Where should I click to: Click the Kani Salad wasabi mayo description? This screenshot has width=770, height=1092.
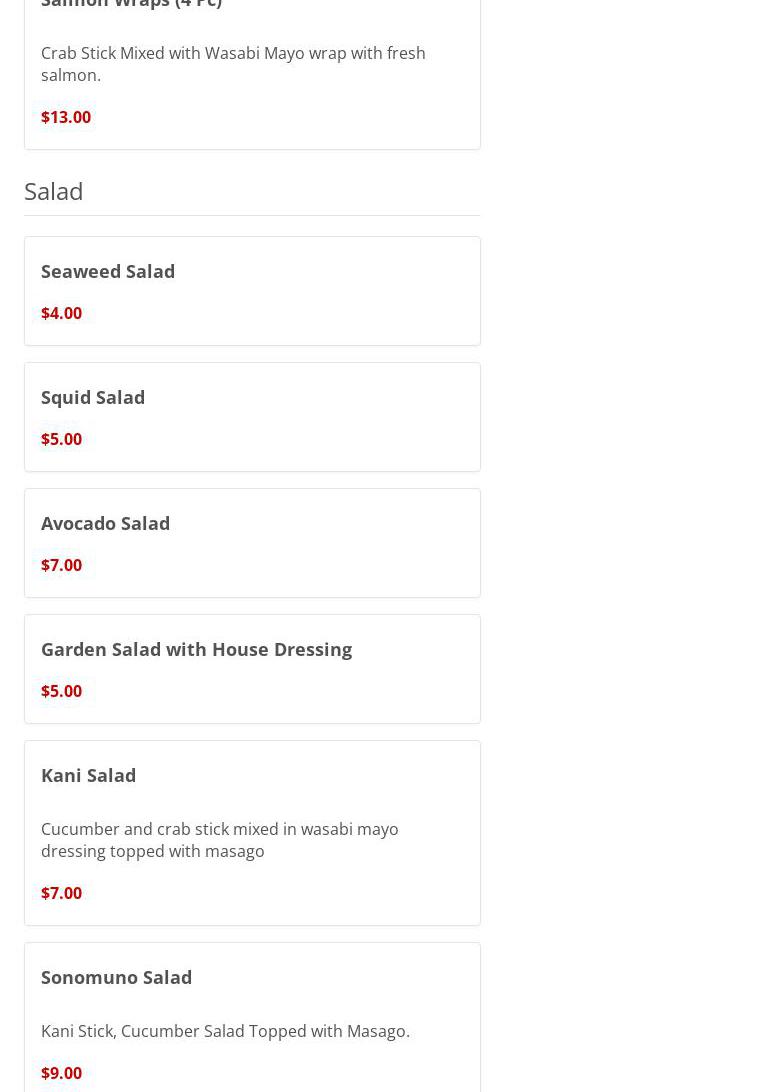[x=219, y=840]
